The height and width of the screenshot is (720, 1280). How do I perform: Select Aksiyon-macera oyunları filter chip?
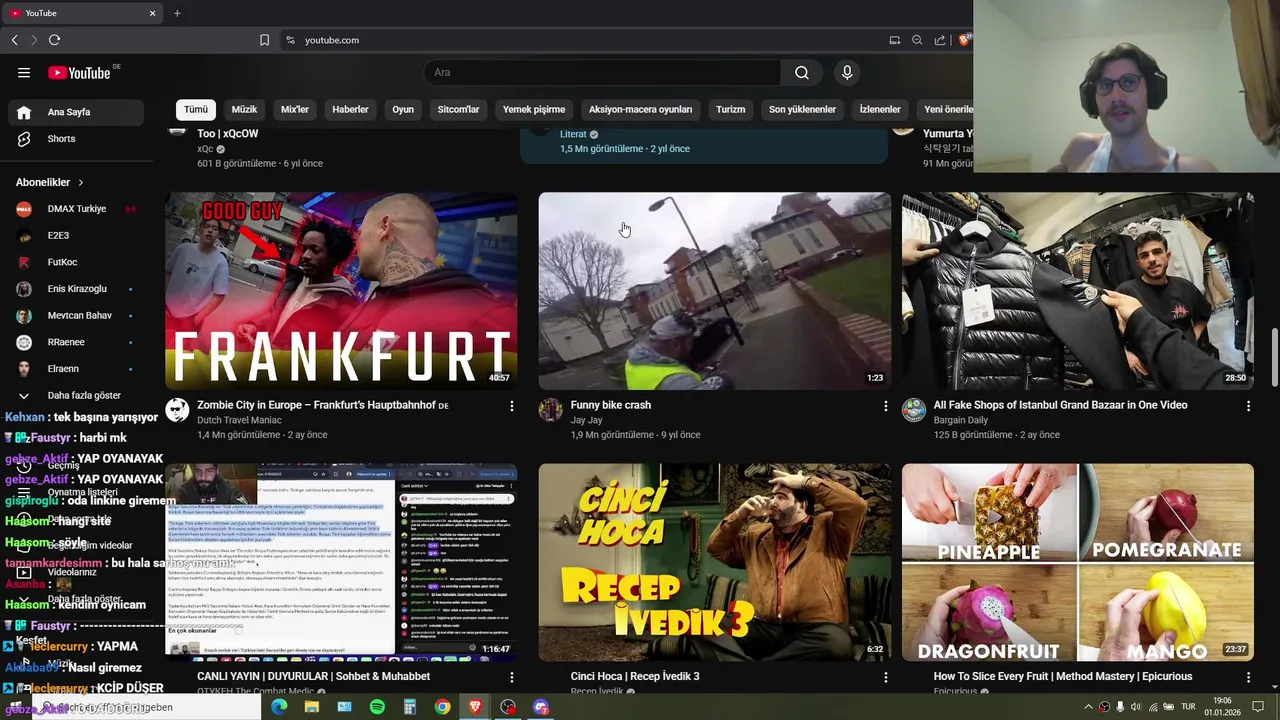640,109
